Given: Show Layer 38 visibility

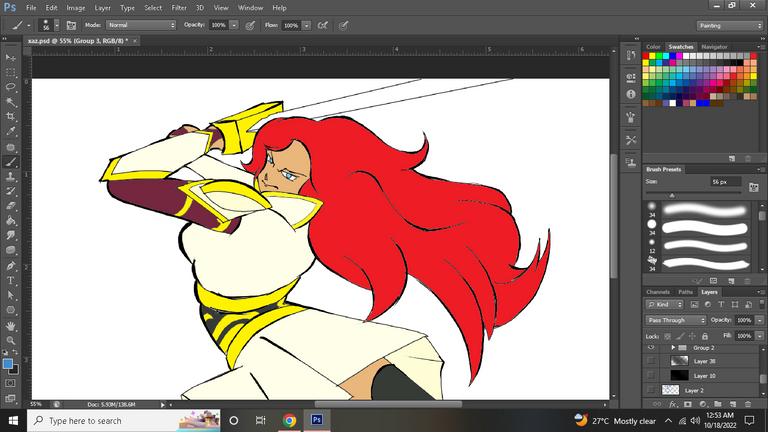Looking at the screenshot, I should [x=651, y=361].
